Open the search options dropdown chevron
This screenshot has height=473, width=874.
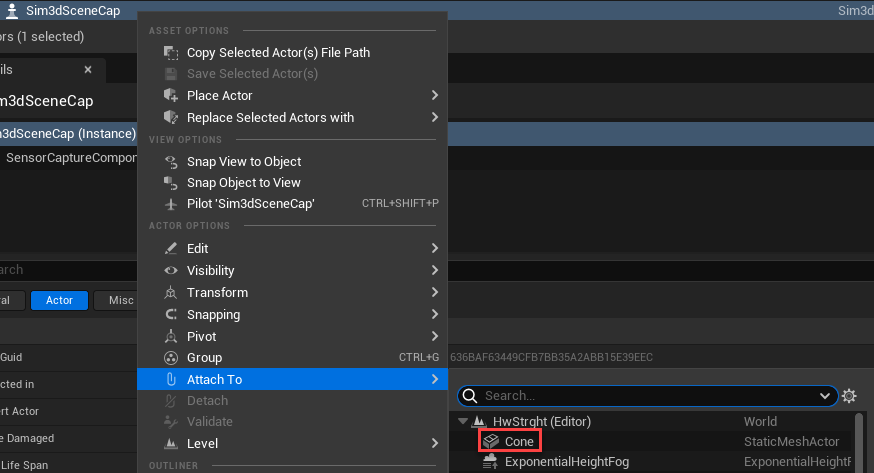(825, 396)
